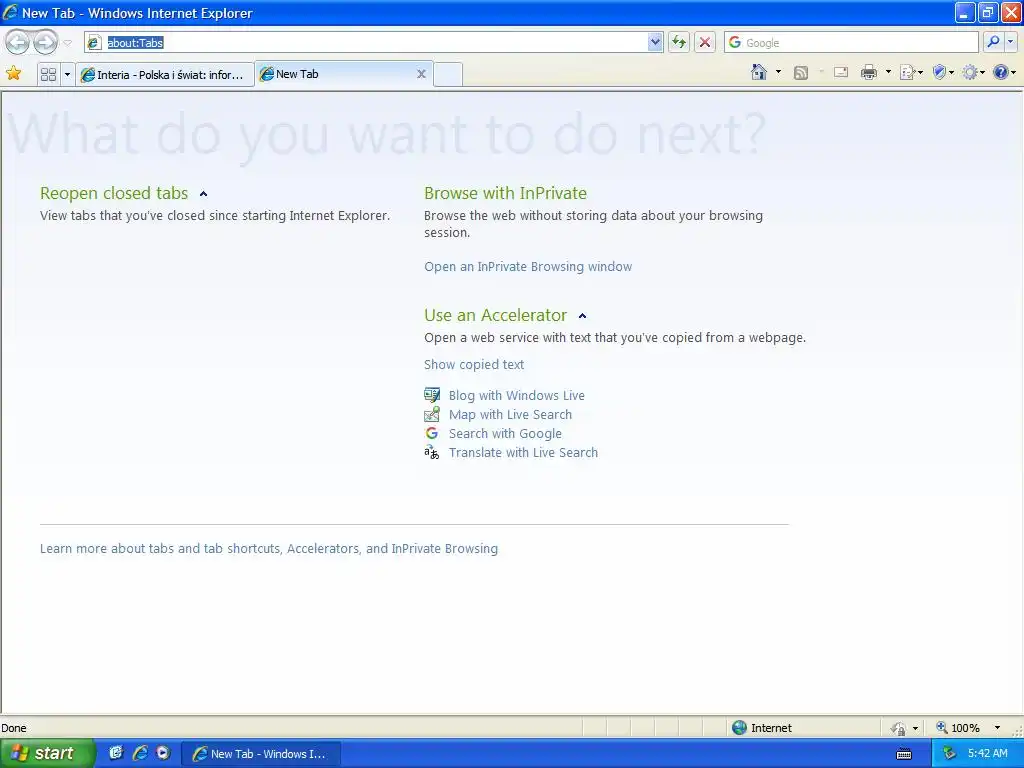The image size is (1024, 768).
Task: Click the Translate with Live Search link
Action: 523,453
